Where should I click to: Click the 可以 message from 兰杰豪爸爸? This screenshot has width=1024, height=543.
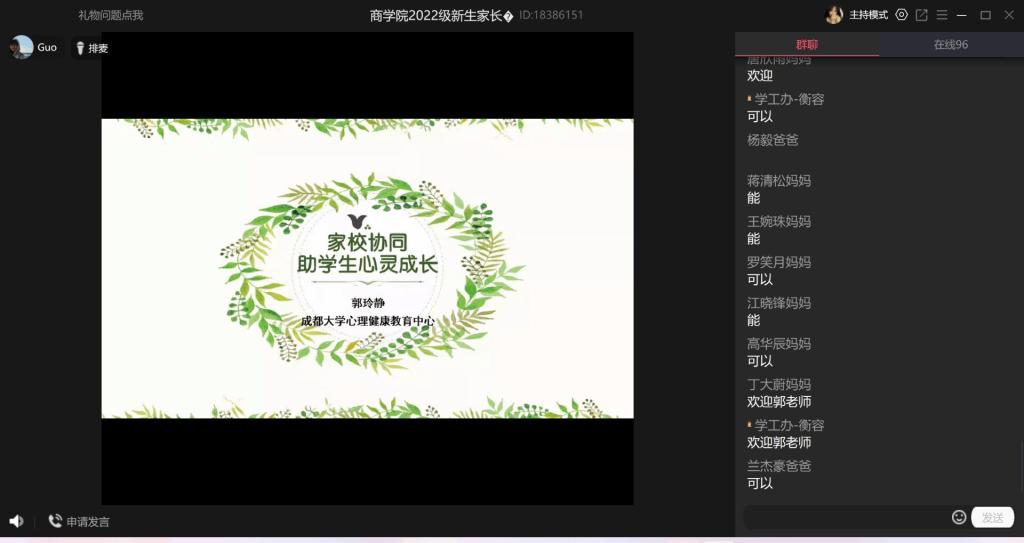(760, 484)
